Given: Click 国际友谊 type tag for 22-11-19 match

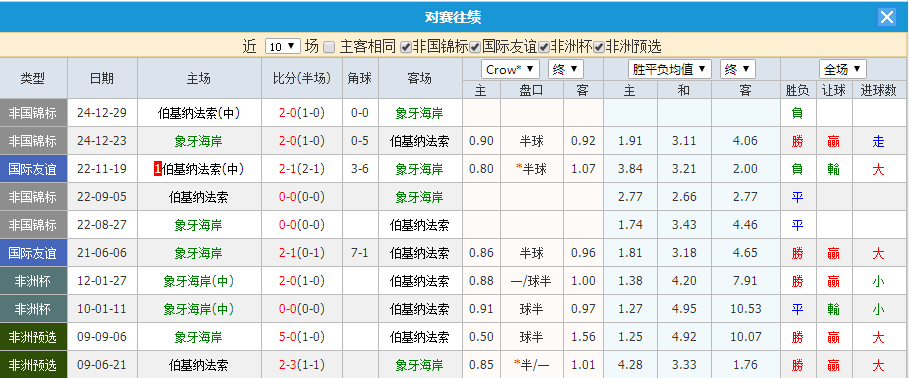Looking at the screenshot, I should [33, 169].
